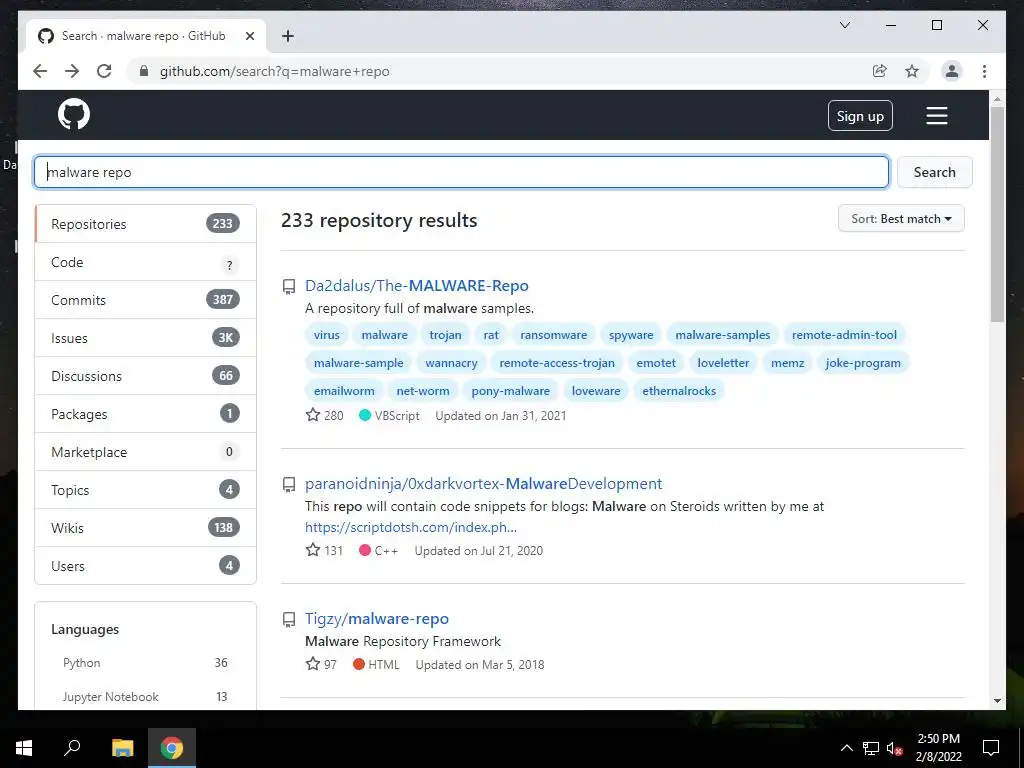
Task: Go back with the browser back arrow
Action: [x=40, y=71]
